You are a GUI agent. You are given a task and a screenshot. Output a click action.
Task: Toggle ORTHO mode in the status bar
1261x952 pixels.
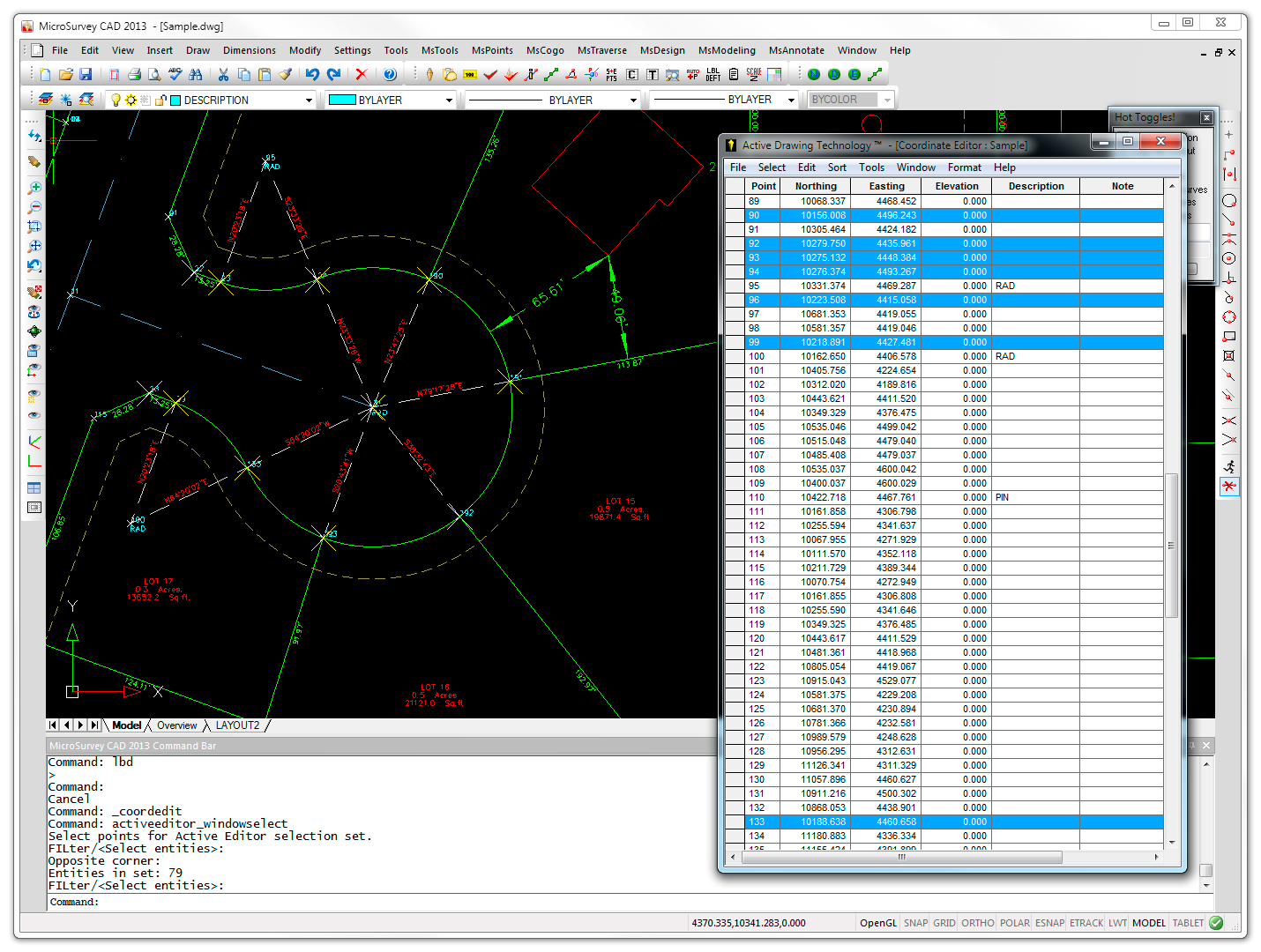(x=977, y=923)
